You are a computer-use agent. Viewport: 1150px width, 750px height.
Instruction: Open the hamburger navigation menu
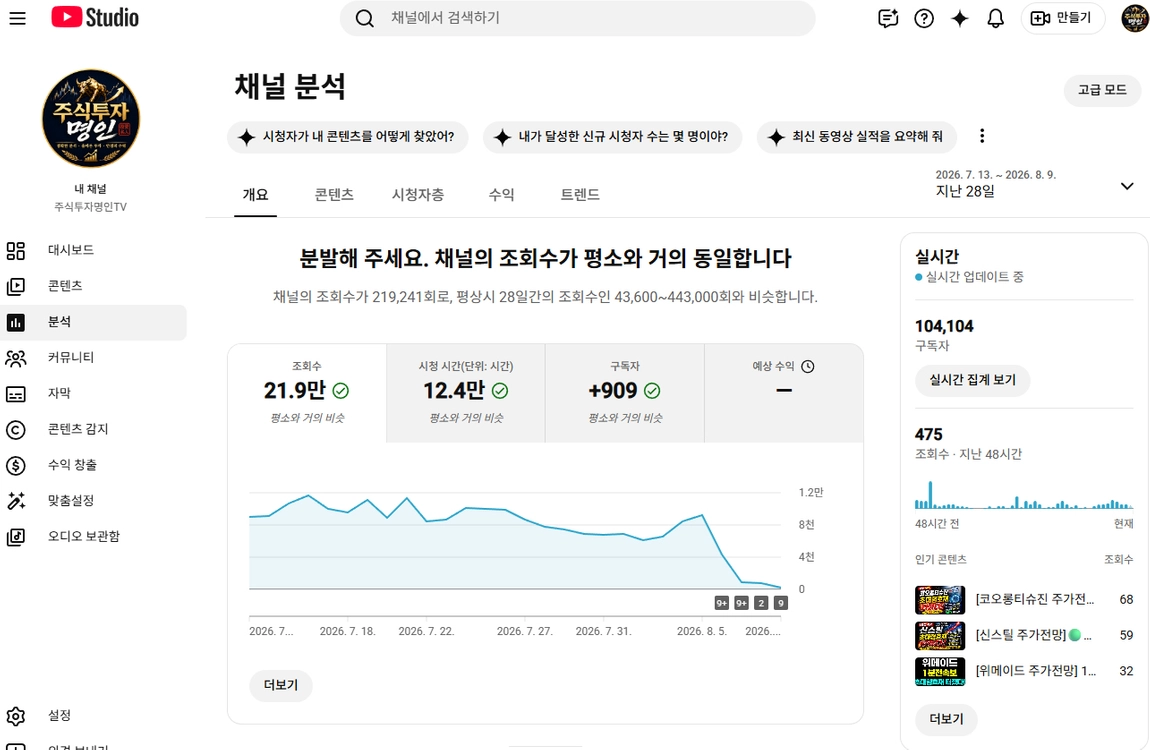click(17, 18)
